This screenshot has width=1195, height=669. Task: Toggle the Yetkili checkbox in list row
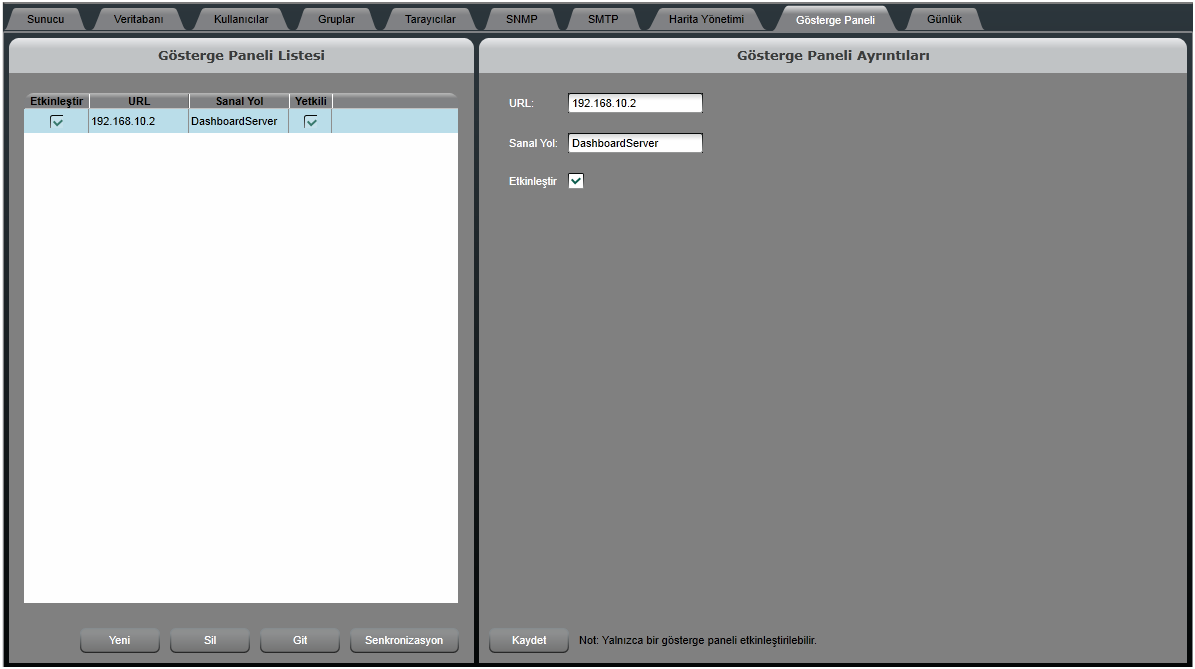(x=311, y=121)
